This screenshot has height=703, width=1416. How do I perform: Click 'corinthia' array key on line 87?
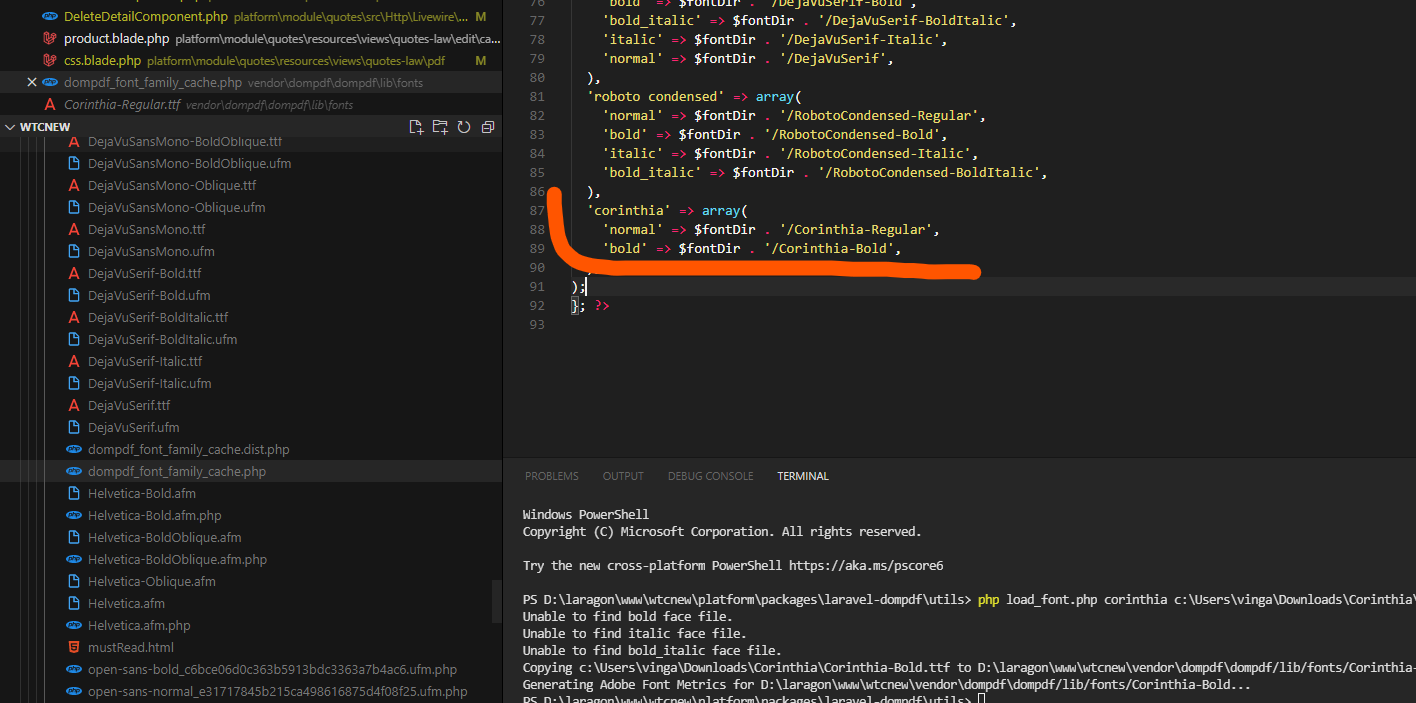629,210
